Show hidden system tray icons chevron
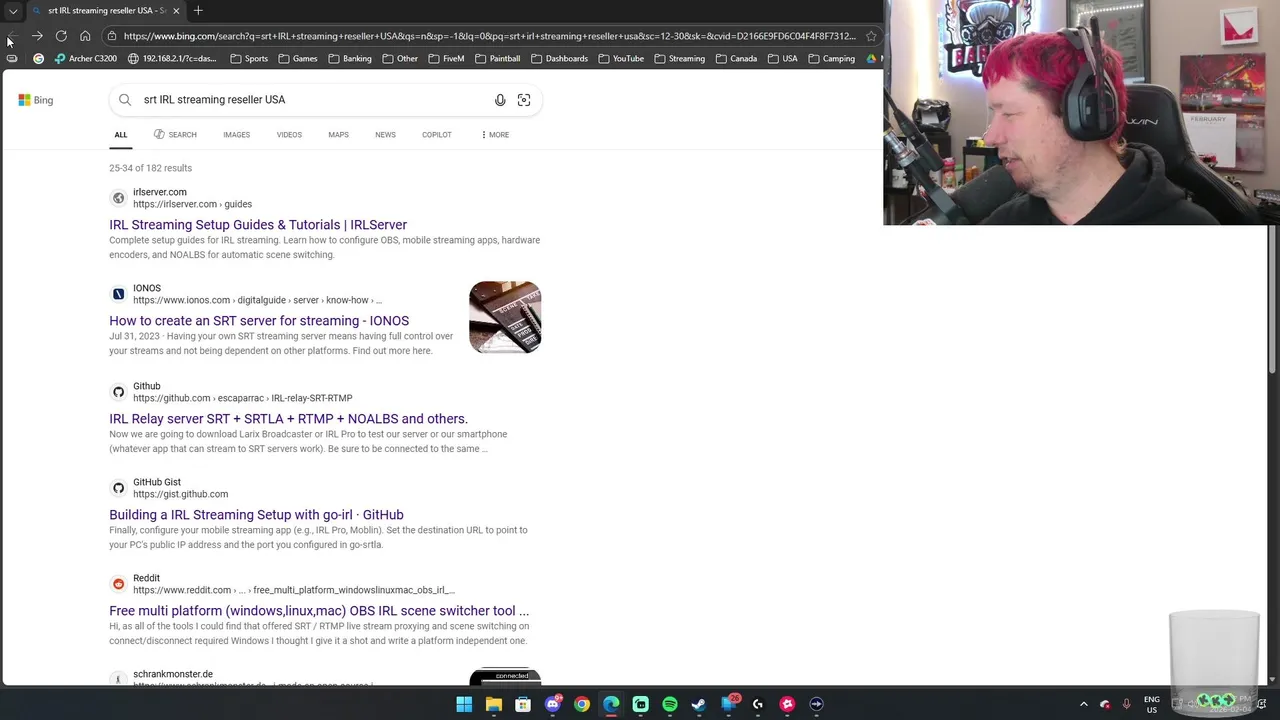Viewport: 1280px width, 720px height. point(1083,704)
